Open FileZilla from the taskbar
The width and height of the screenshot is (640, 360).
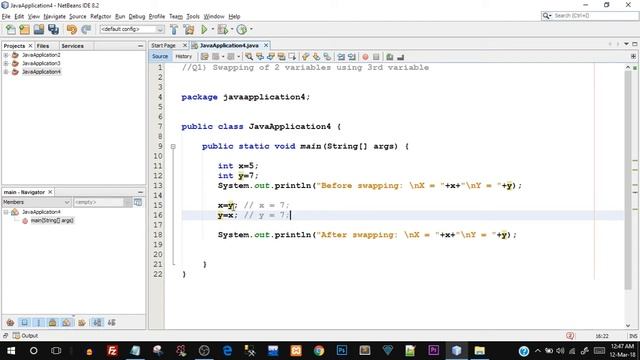coord(112,351)
